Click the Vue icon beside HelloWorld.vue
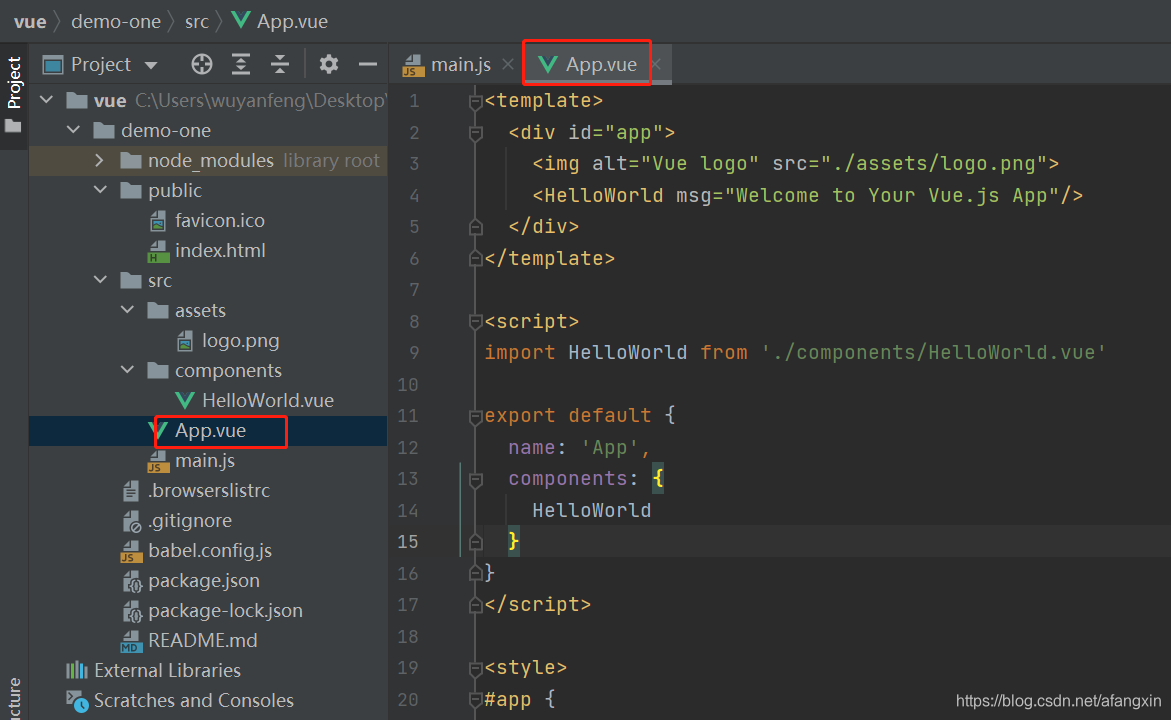This screenshot has height=720, width=1171. (x=184, y=400)
